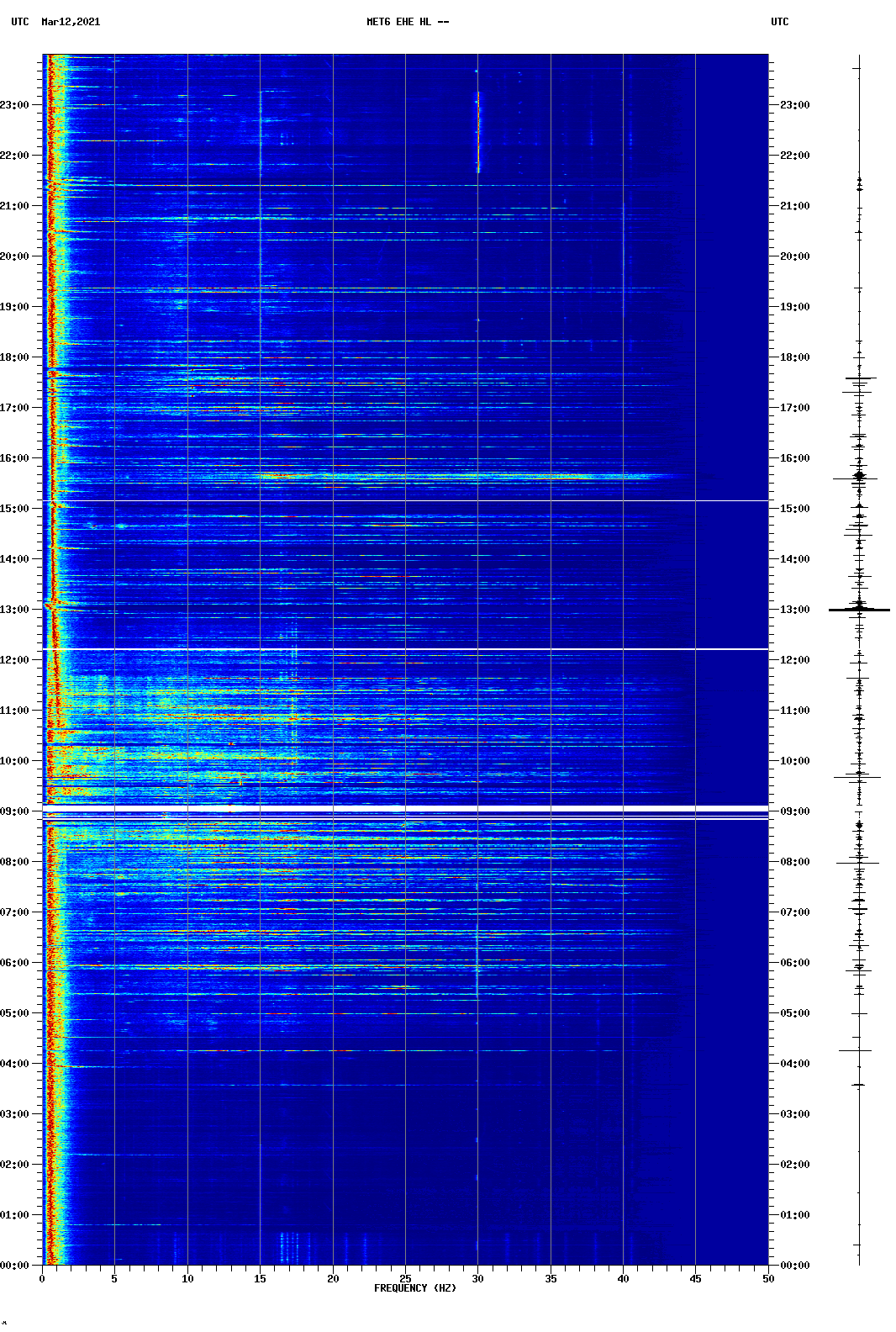The image size is (896, 1332).
Task: Click the FREQUENCY (HZ) axis label
Action: 414,1288
